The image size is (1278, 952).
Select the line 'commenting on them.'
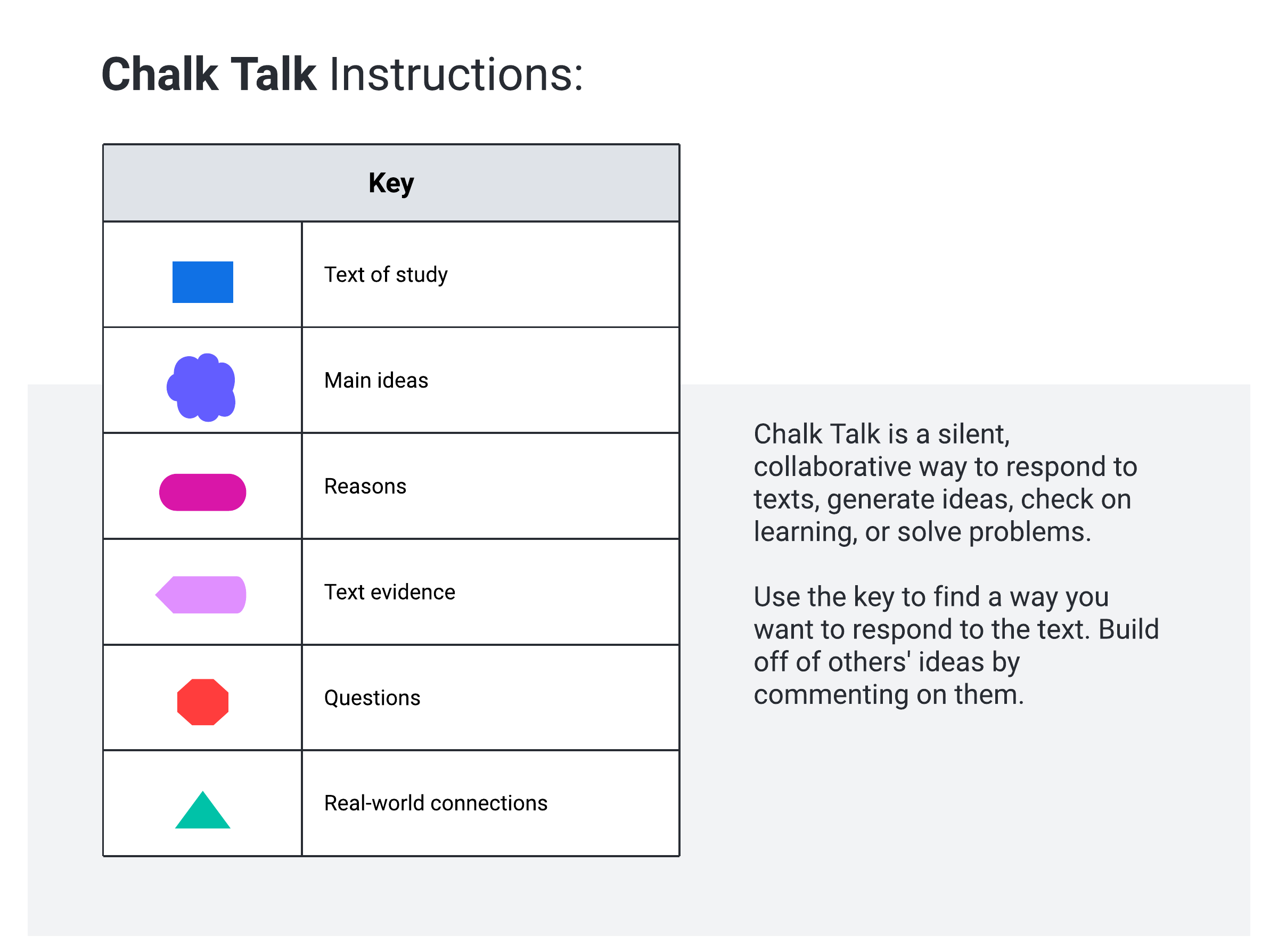(x=888, y=694)
